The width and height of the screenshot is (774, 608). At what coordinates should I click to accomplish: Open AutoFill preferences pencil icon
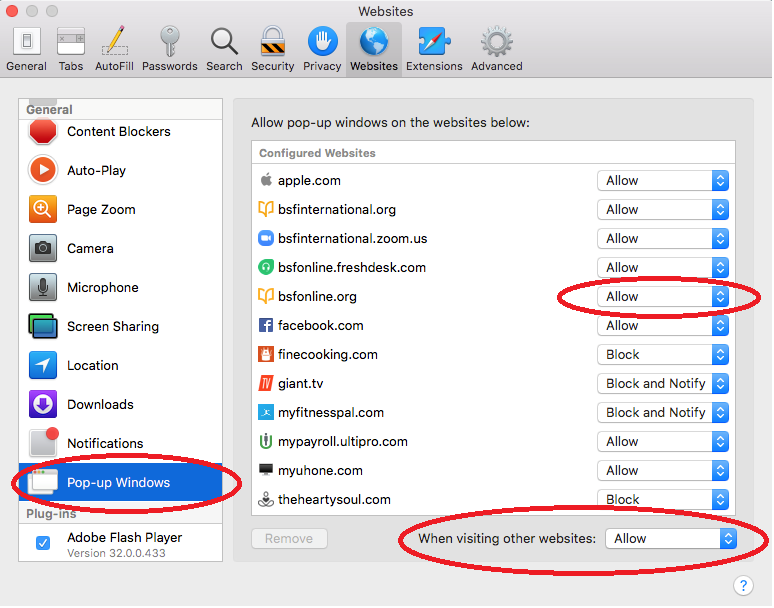pos(115,41)
